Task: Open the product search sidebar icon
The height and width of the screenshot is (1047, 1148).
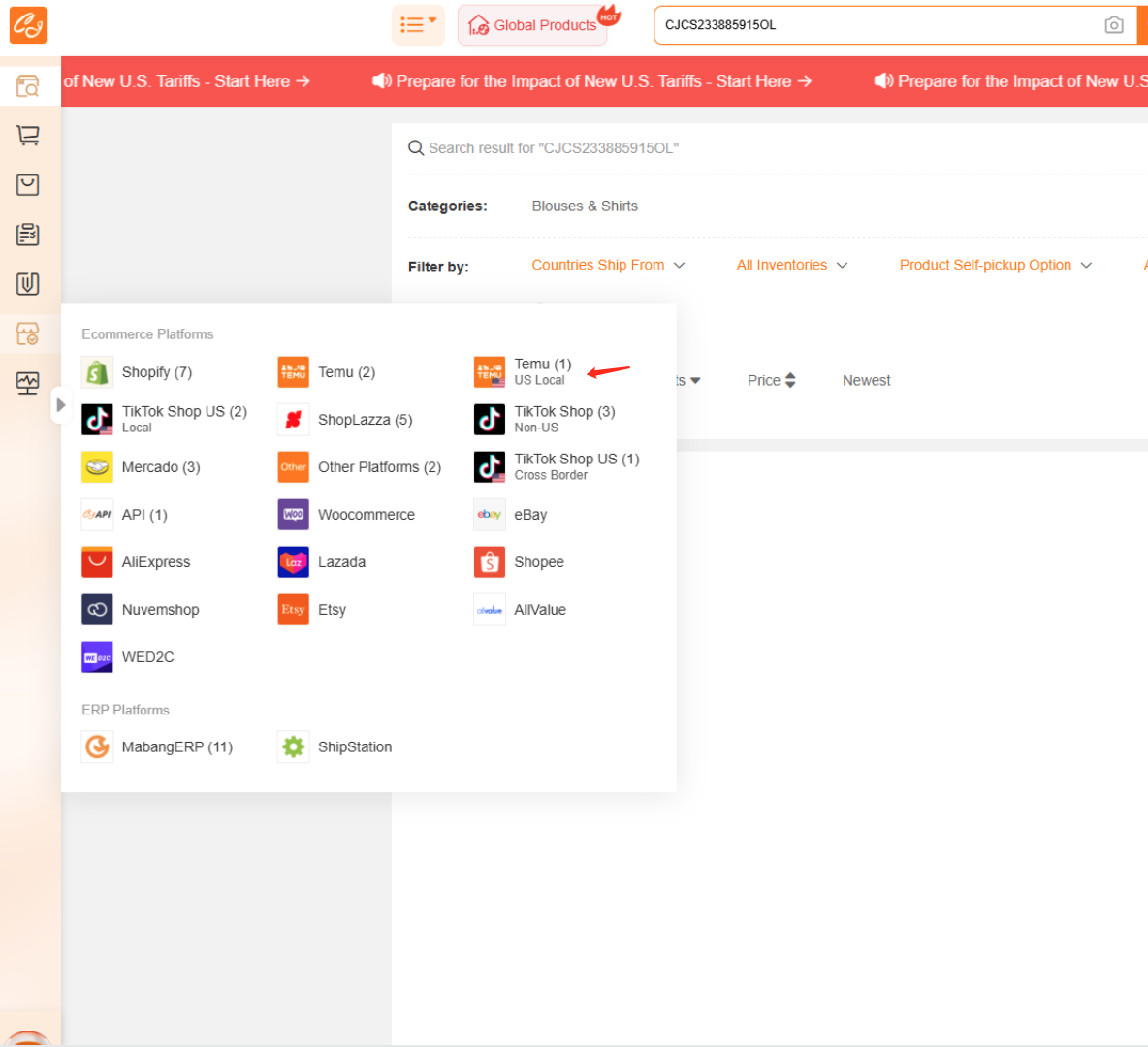Action: coord(28,86)
